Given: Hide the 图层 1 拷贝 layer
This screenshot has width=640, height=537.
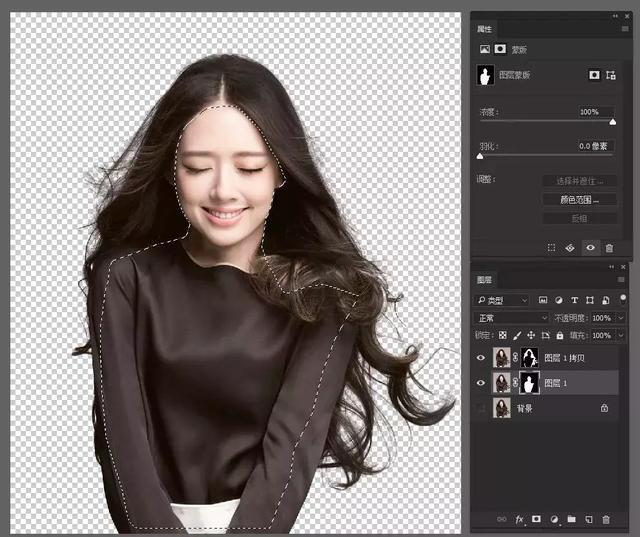Looking at the screenshot, I should click(481, 358).
